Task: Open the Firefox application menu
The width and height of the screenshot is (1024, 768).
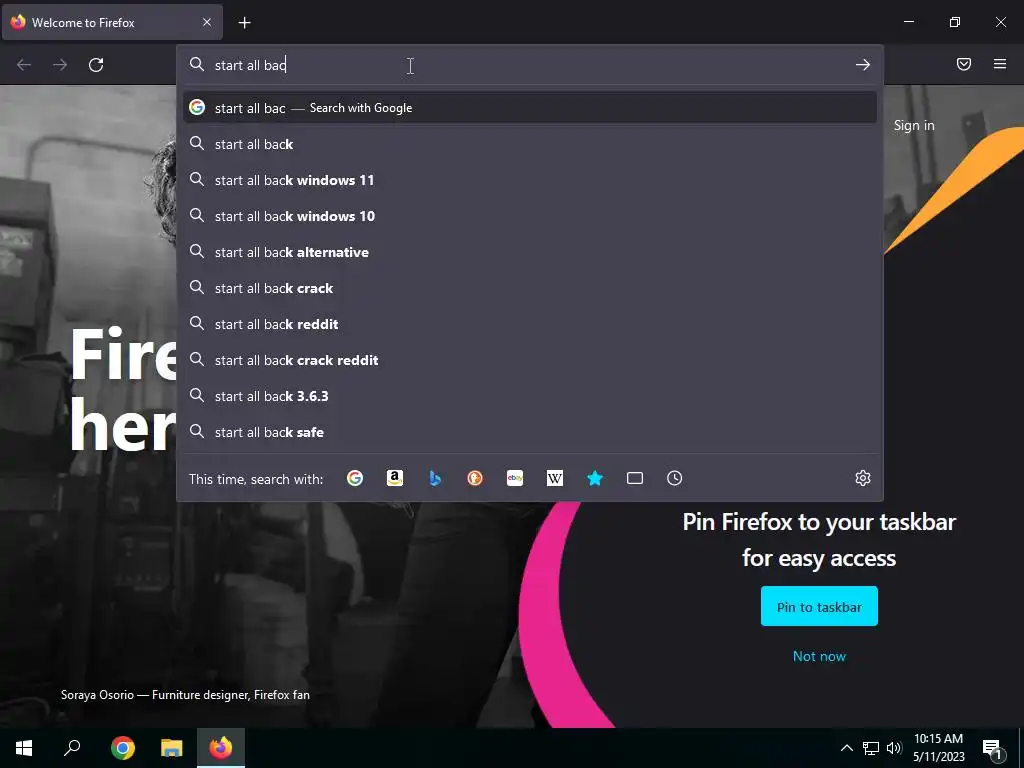Action: click(x=1000, y=64)
